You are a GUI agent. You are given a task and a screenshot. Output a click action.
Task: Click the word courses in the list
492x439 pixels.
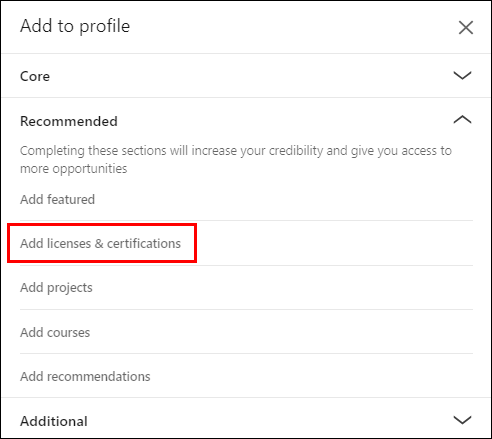tap(69, 332)
